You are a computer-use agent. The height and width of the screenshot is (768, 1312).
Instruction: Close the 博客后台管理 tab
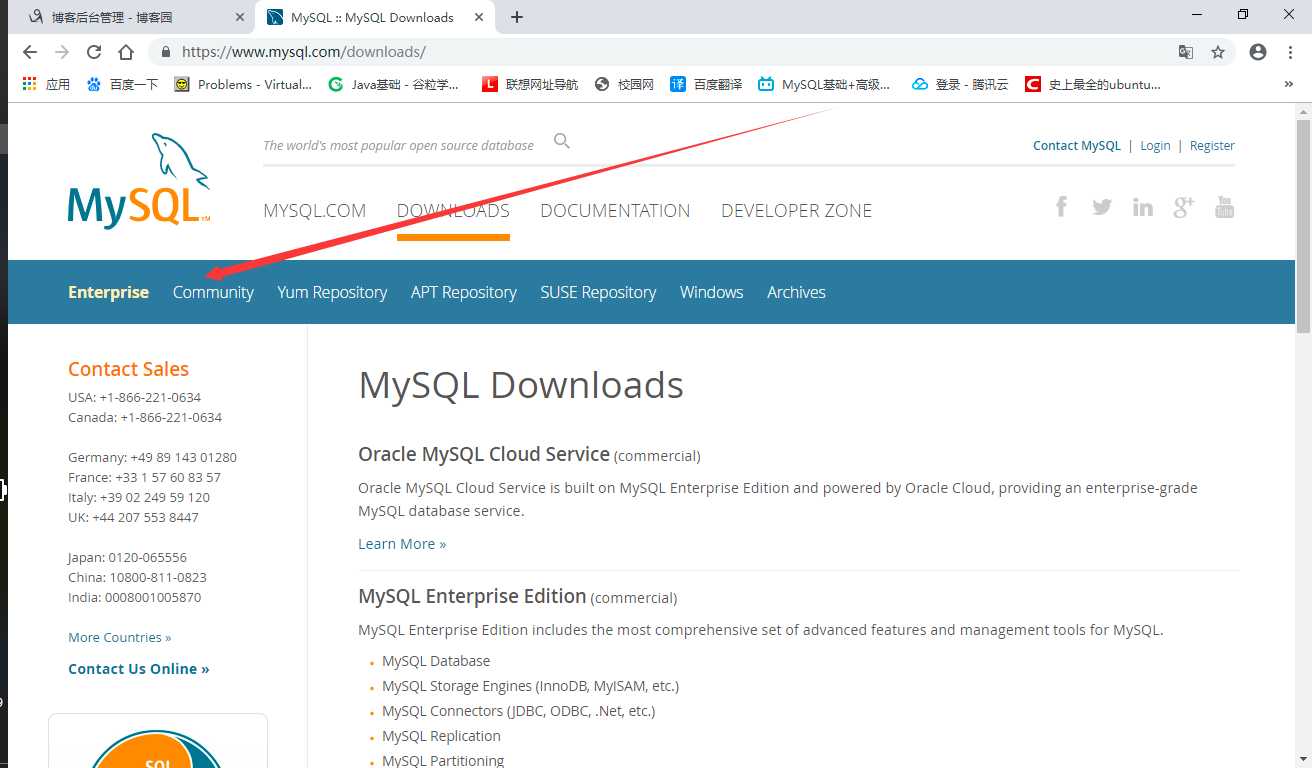coord(239,17)
